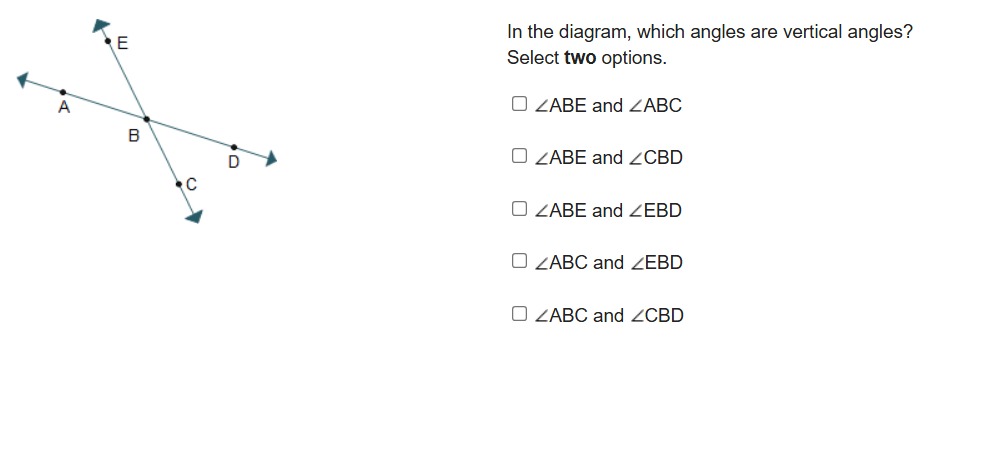Click the "∠ABC and ∠EBD" option label
Screen dimensions: 988x461
pyautogui.click(x=609, y=263)
